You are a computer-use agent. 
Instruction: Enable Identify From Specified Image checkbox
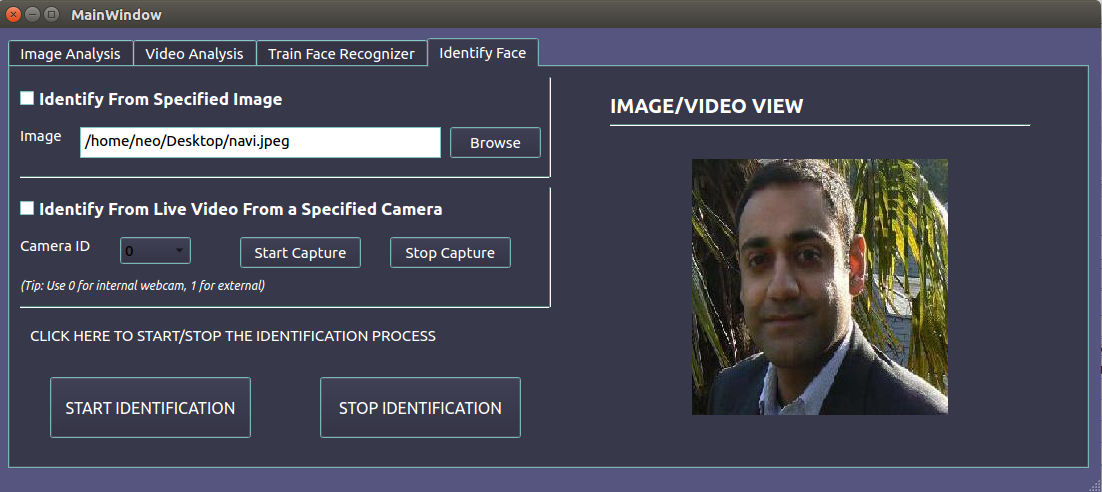click(27, 99)
